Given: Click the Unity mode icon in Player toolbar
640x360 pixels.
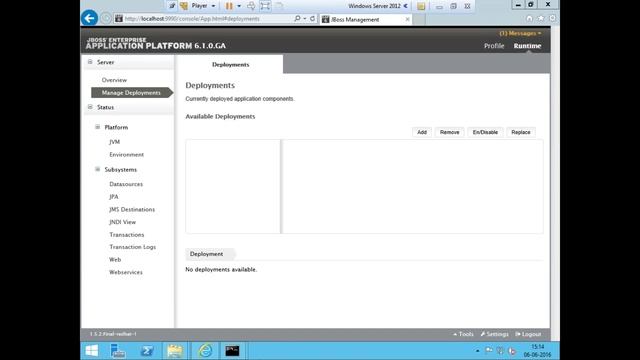Looking at the screenshot, I should pos(280,6).
